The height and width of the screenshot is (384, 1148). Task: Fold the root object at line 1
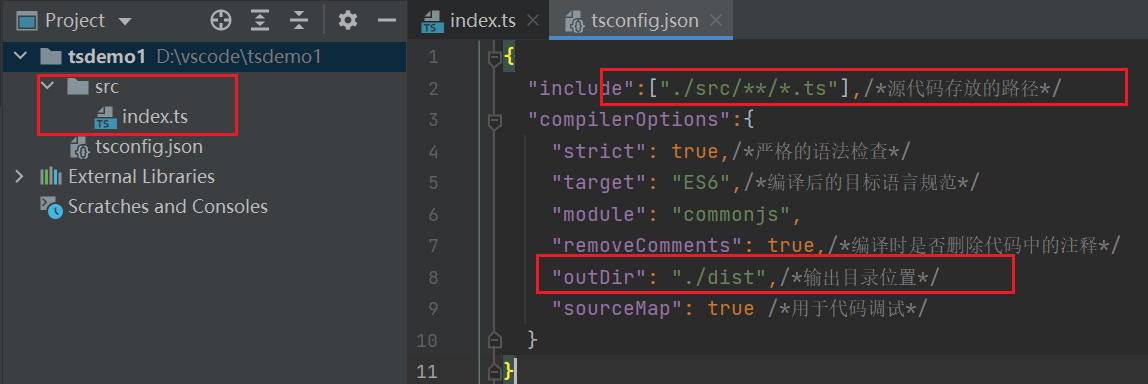494,56
